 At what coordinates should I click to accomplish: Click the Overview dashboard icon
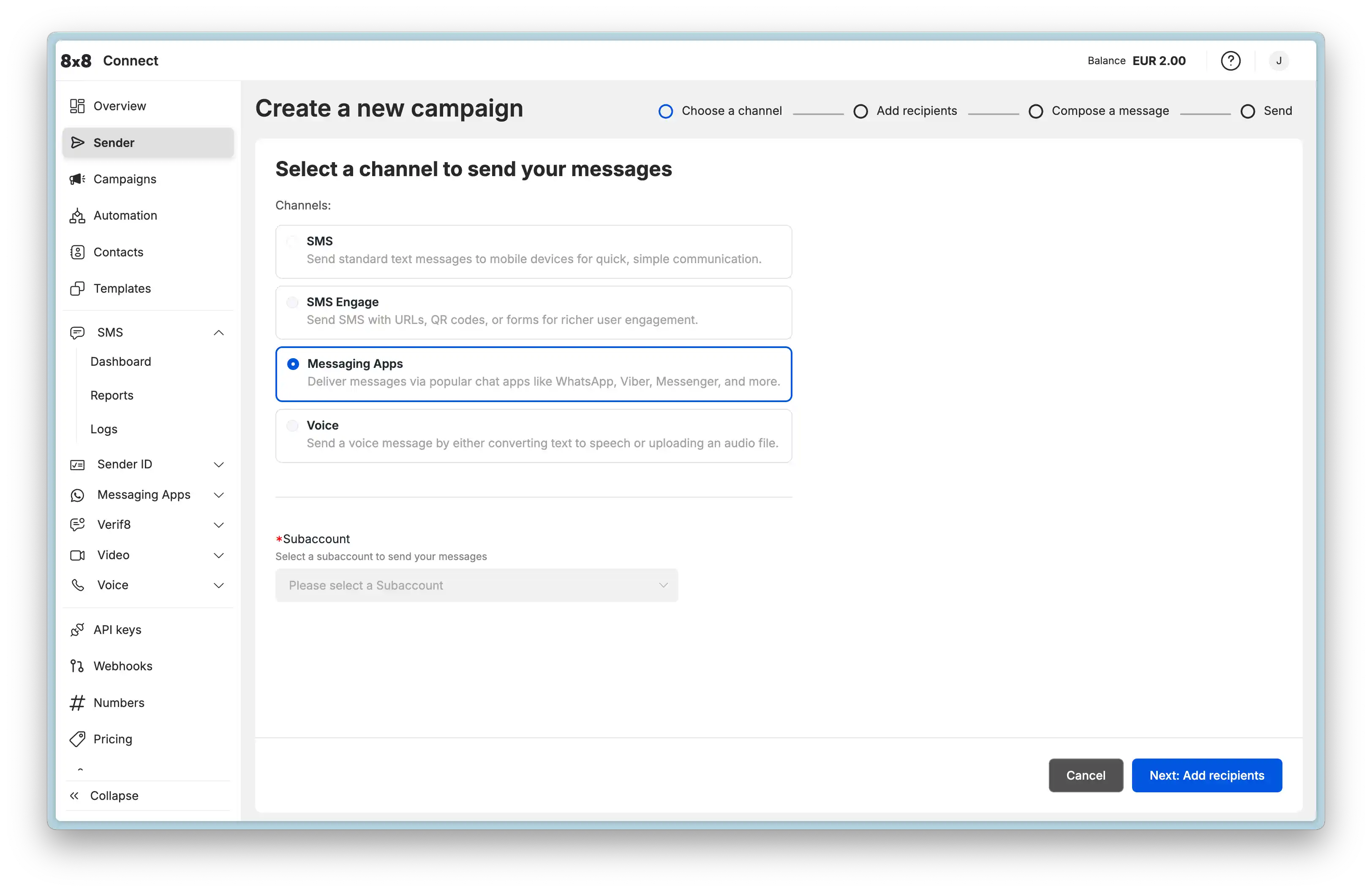[x=77, y=106]
